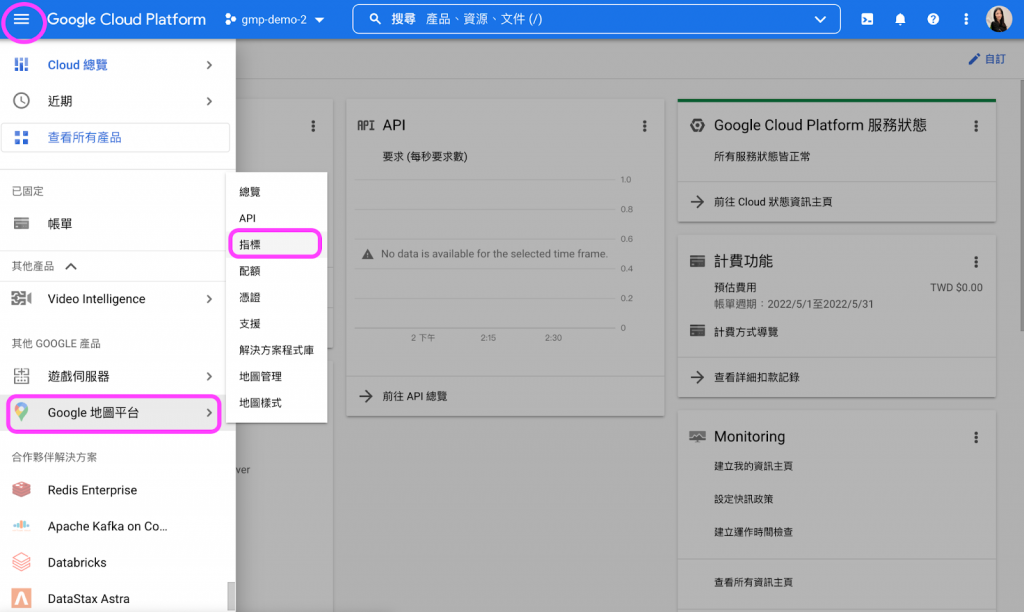Click the 帳單 billing icon
The height and width of the screenshot is (612, 1024).
tap(22, 223)
